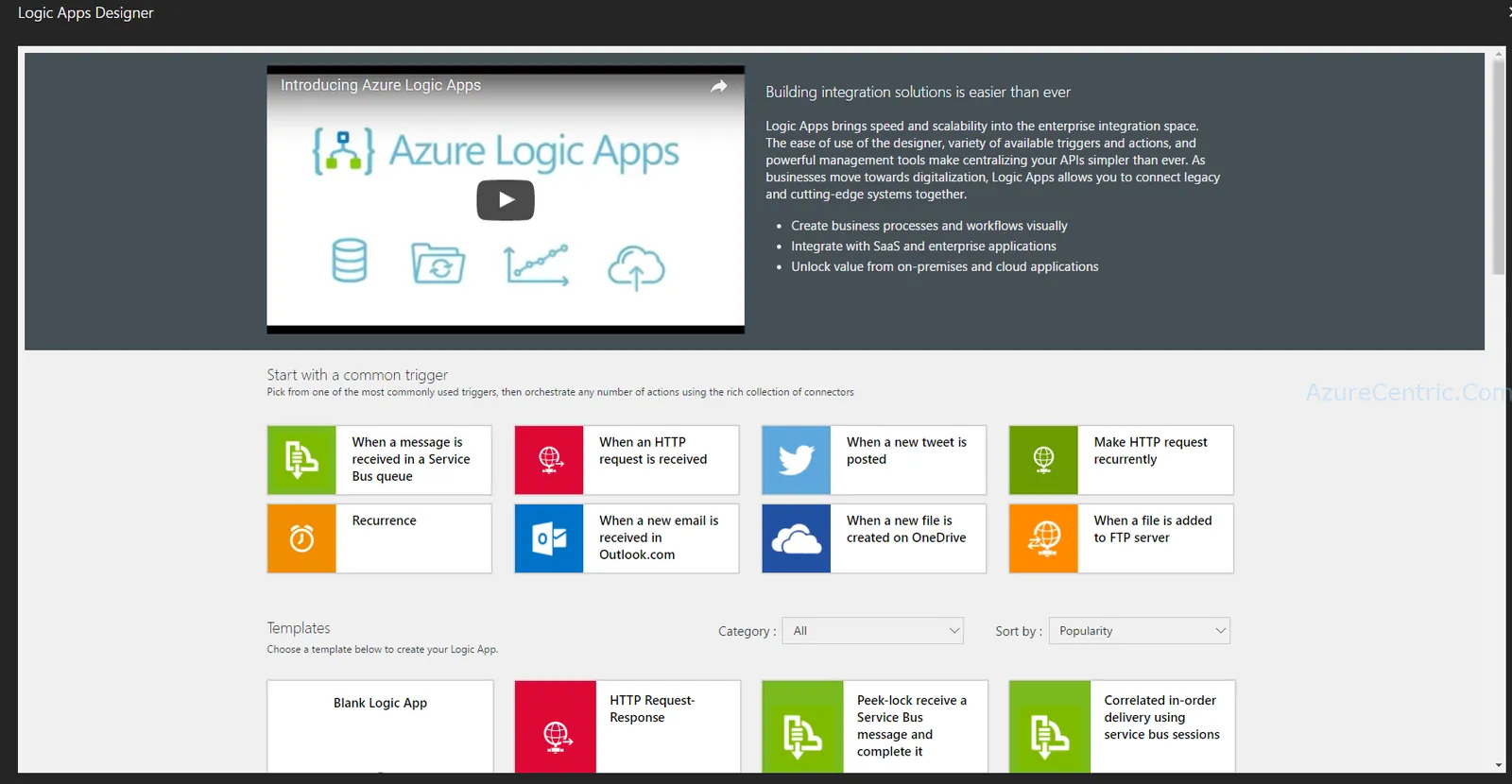Open the Category dropdown set to All
This screenshot has width=1512, height=784.
(x=873, y=631)
